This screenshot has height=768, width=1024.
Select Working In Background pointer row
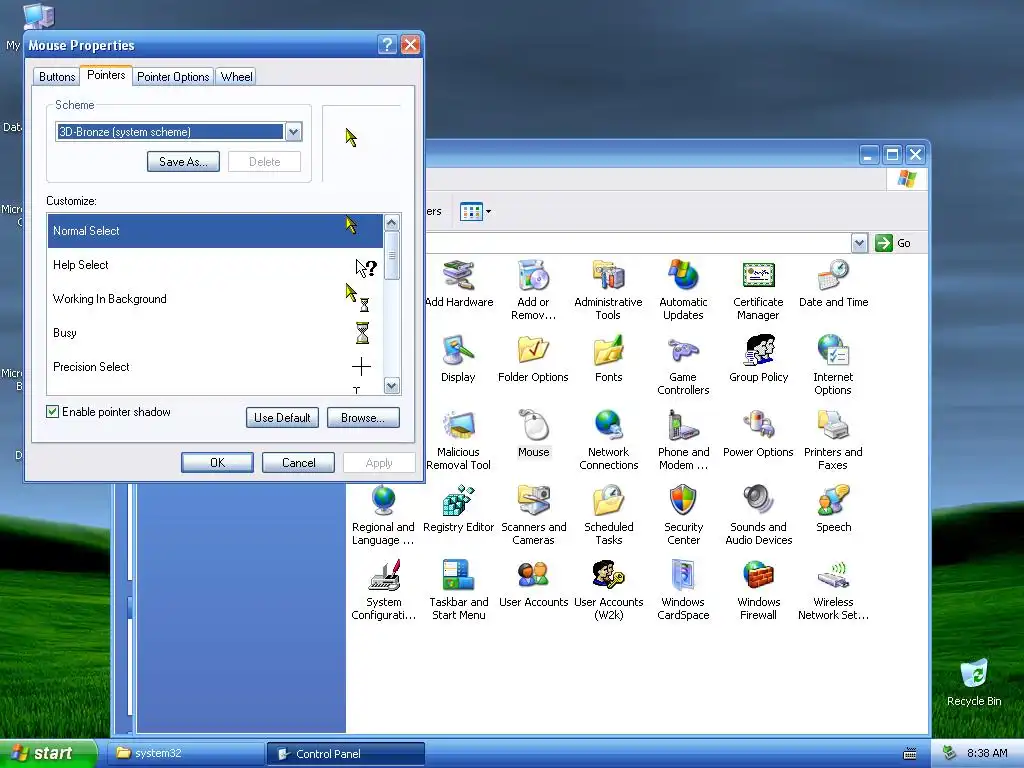click(215, 298)
